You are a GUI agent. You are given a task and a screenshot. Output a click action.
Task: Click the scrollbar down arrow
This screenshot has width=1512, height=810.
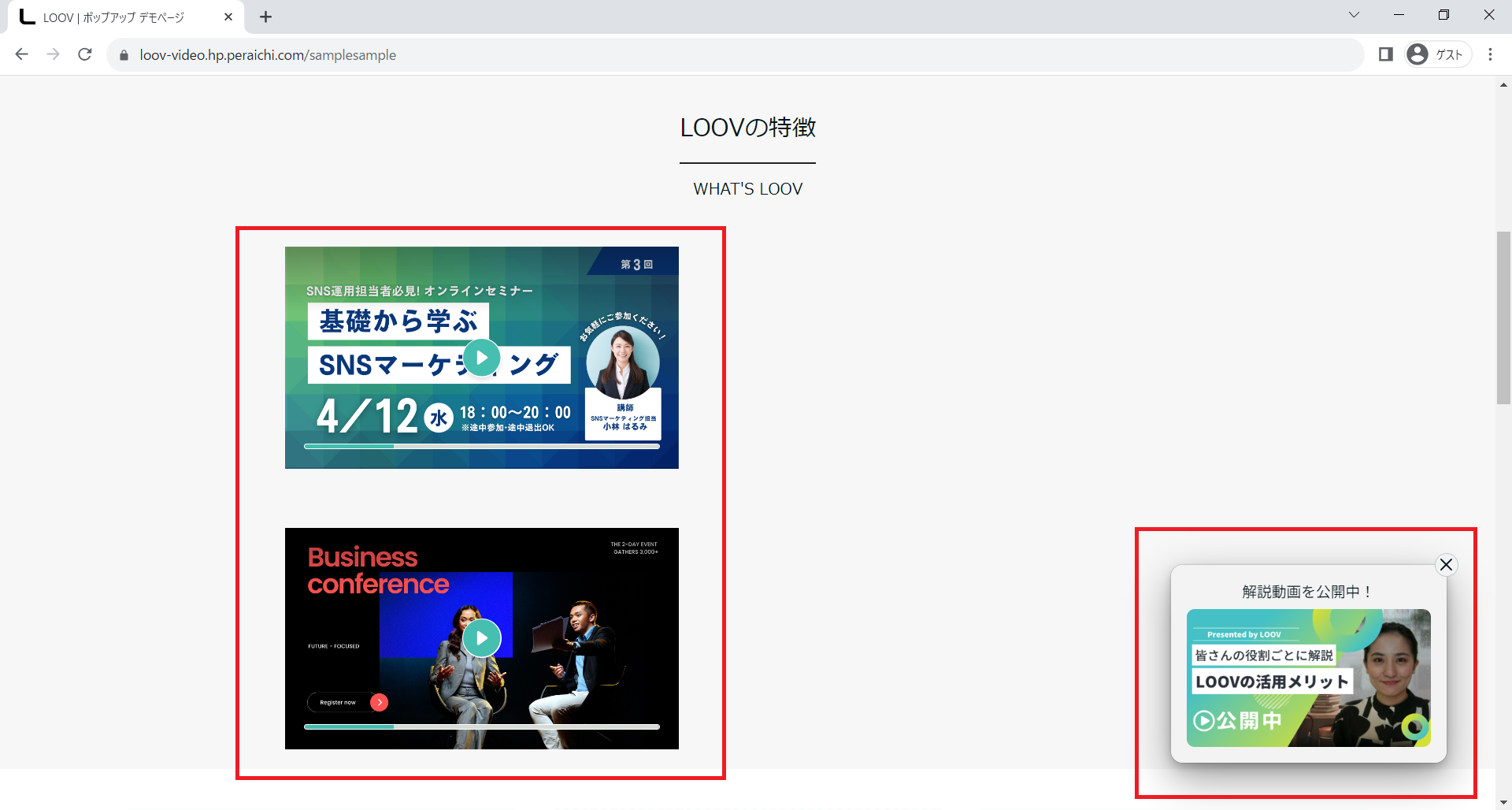tap(1503, 803)
